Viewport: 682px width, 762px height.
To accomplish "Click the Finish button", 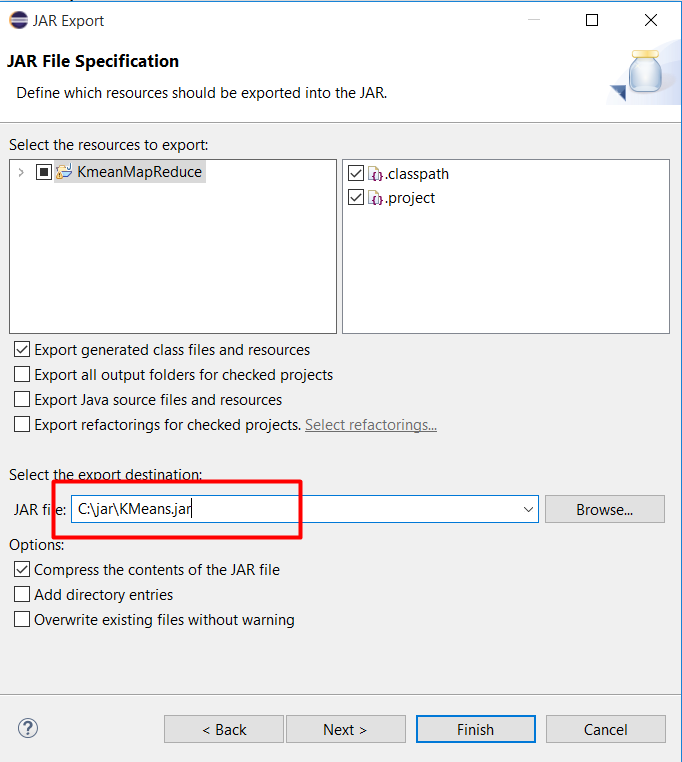I will 475,729.
